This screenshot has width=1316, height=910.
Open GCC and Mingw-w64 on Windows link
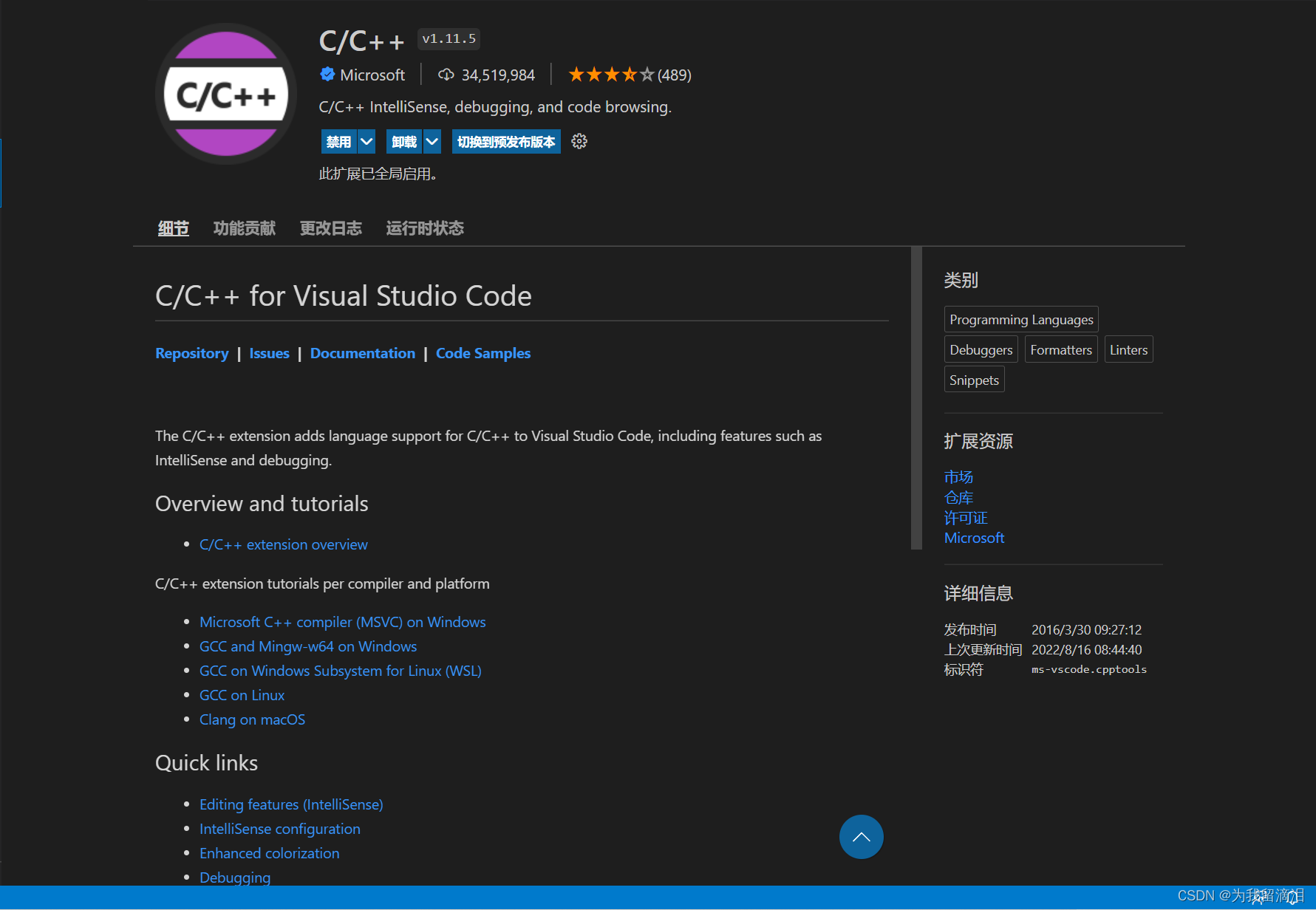point(308,646)
